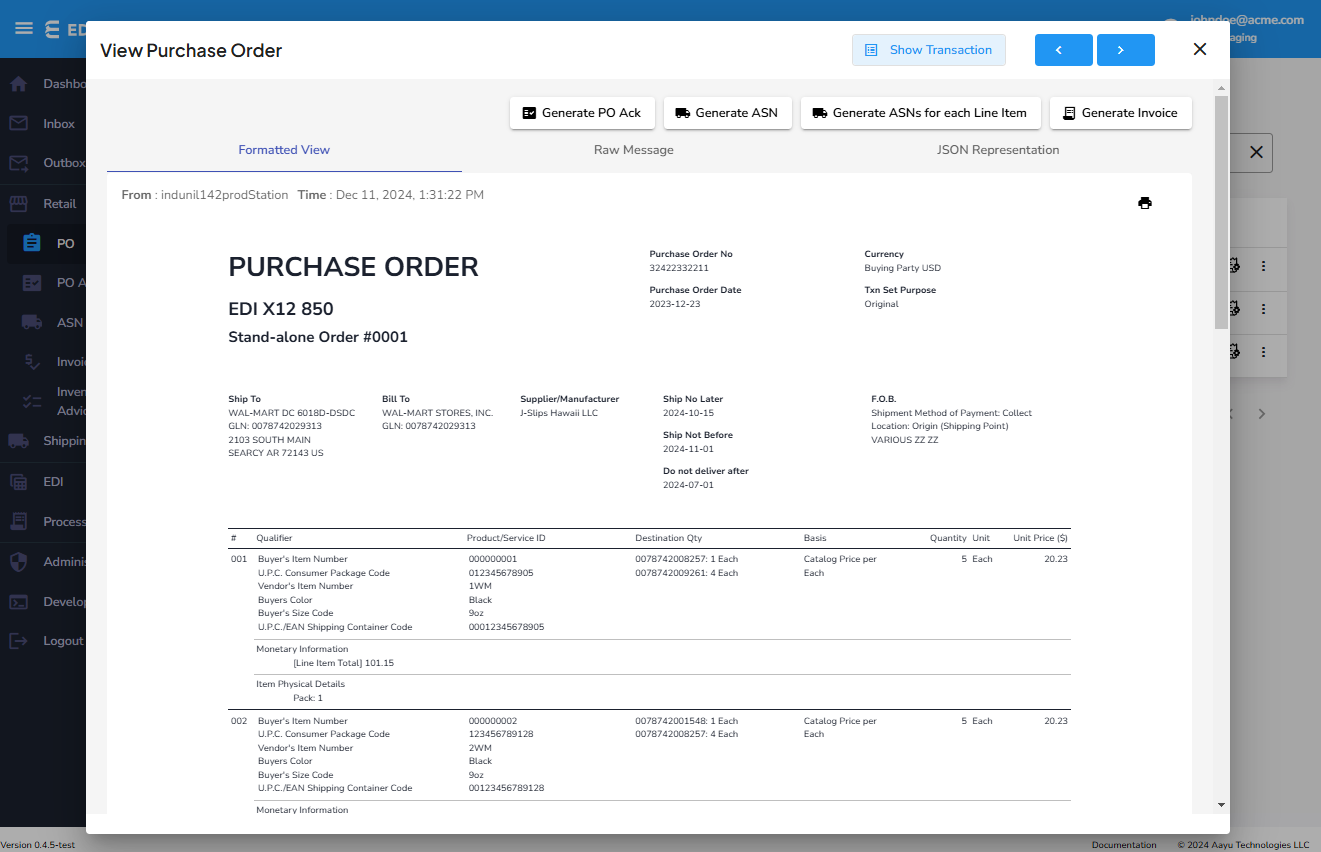Switch to the Raw Message tab
The image size is (1321, 852).
pyautogui.click(x=634, y=150)
